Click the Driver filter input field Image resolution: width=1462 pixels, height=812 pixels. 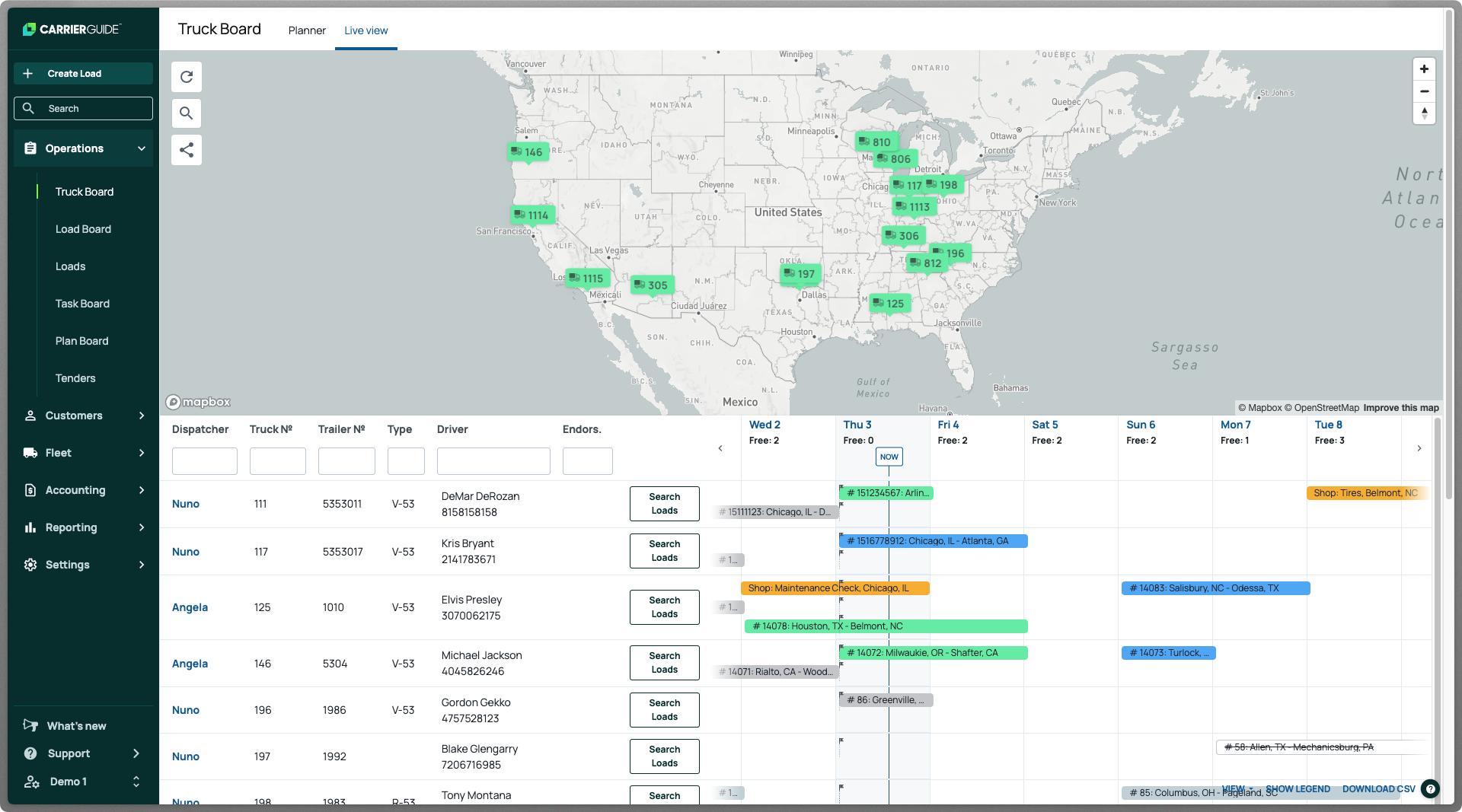[493, 461]
